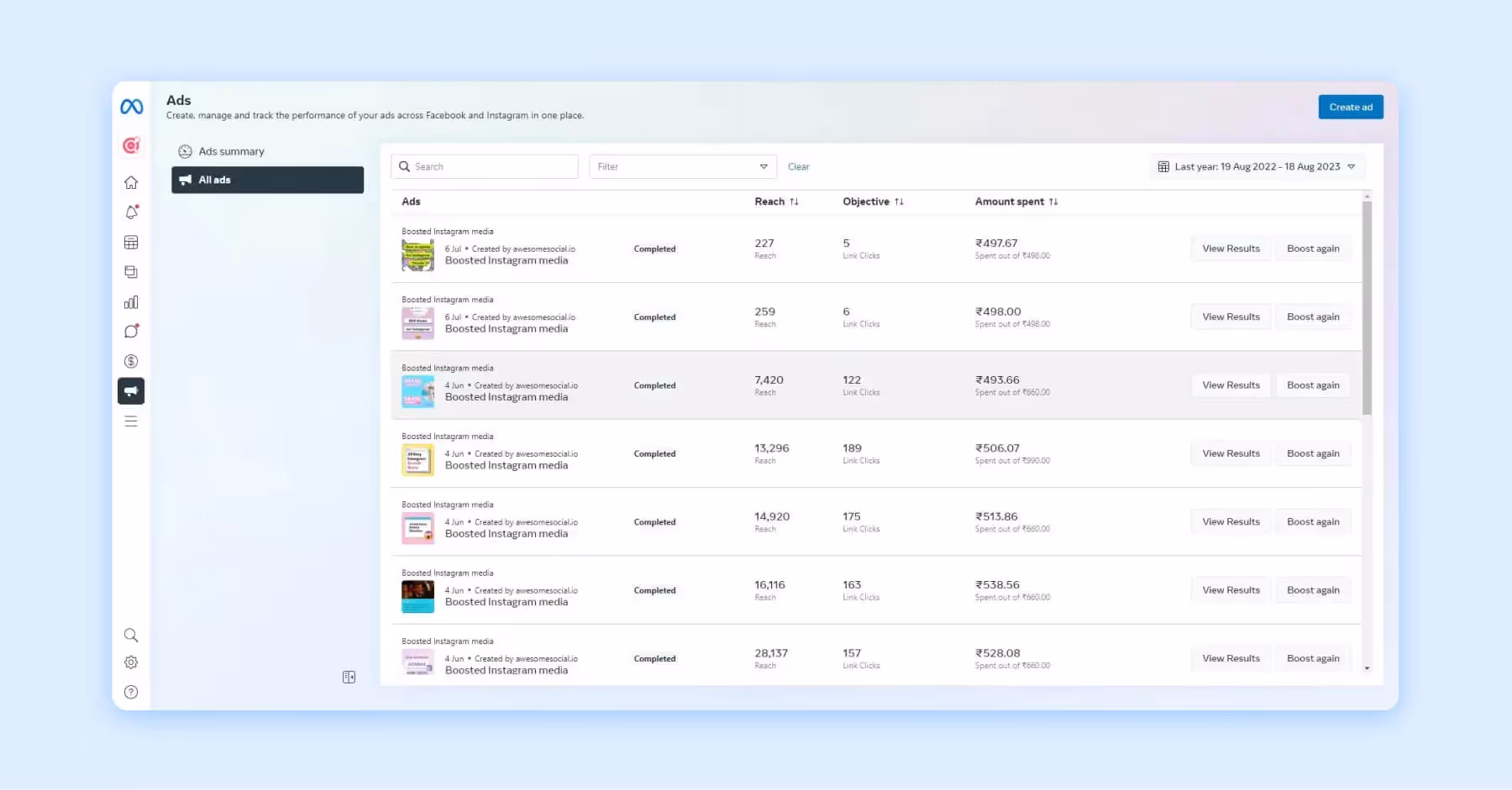Select the megaphone Ads icon in sidebar
Viewport: 1512px width, 790px height.
pos(131,391)
